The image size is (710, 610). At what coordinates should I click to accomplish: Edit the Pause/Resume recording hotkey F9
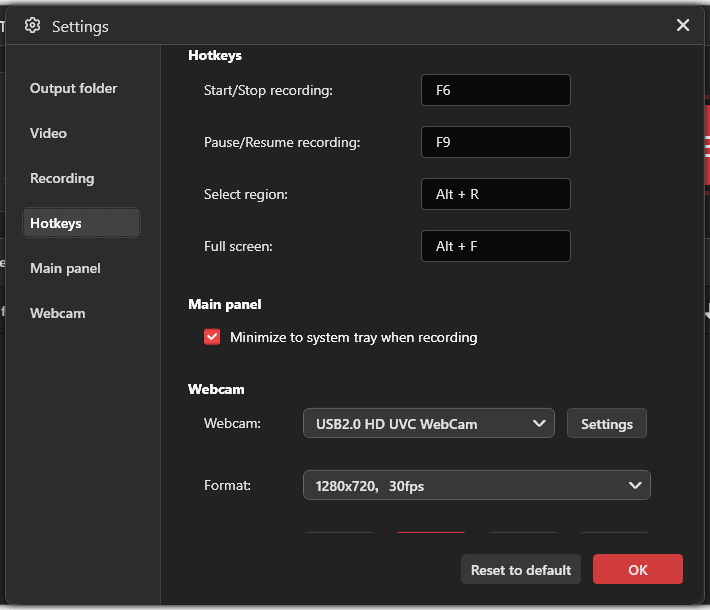click(x=496, y=142)
